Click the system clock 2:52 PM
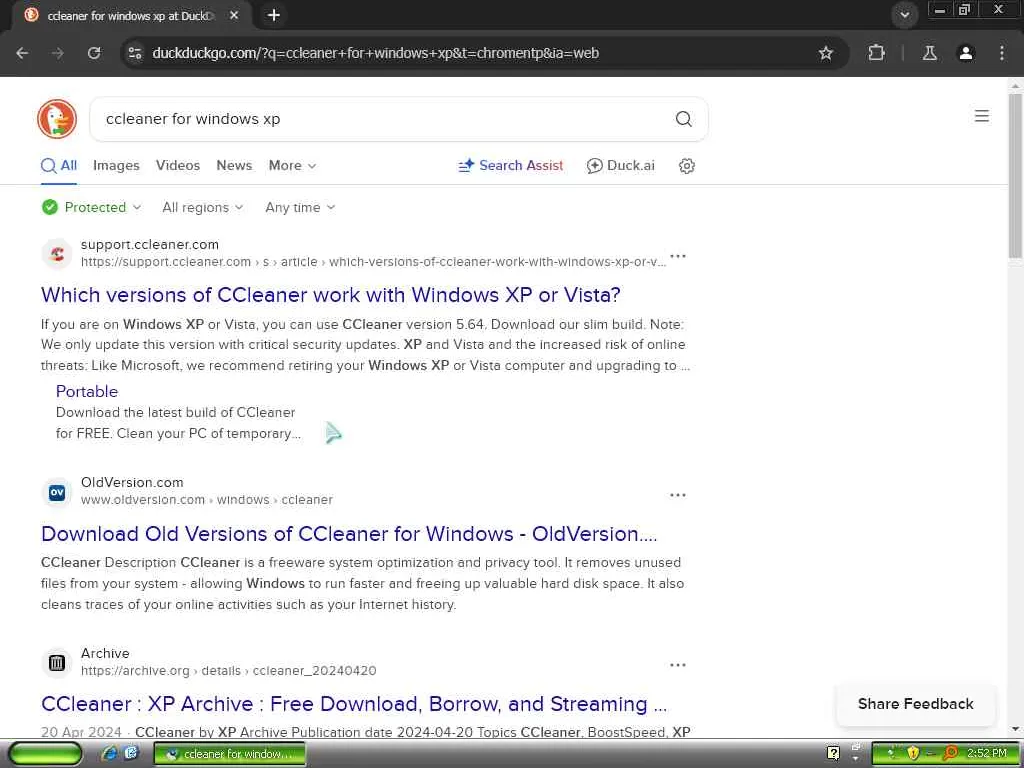The height and width of the screenshot is (768, 1024). [986, 754]
